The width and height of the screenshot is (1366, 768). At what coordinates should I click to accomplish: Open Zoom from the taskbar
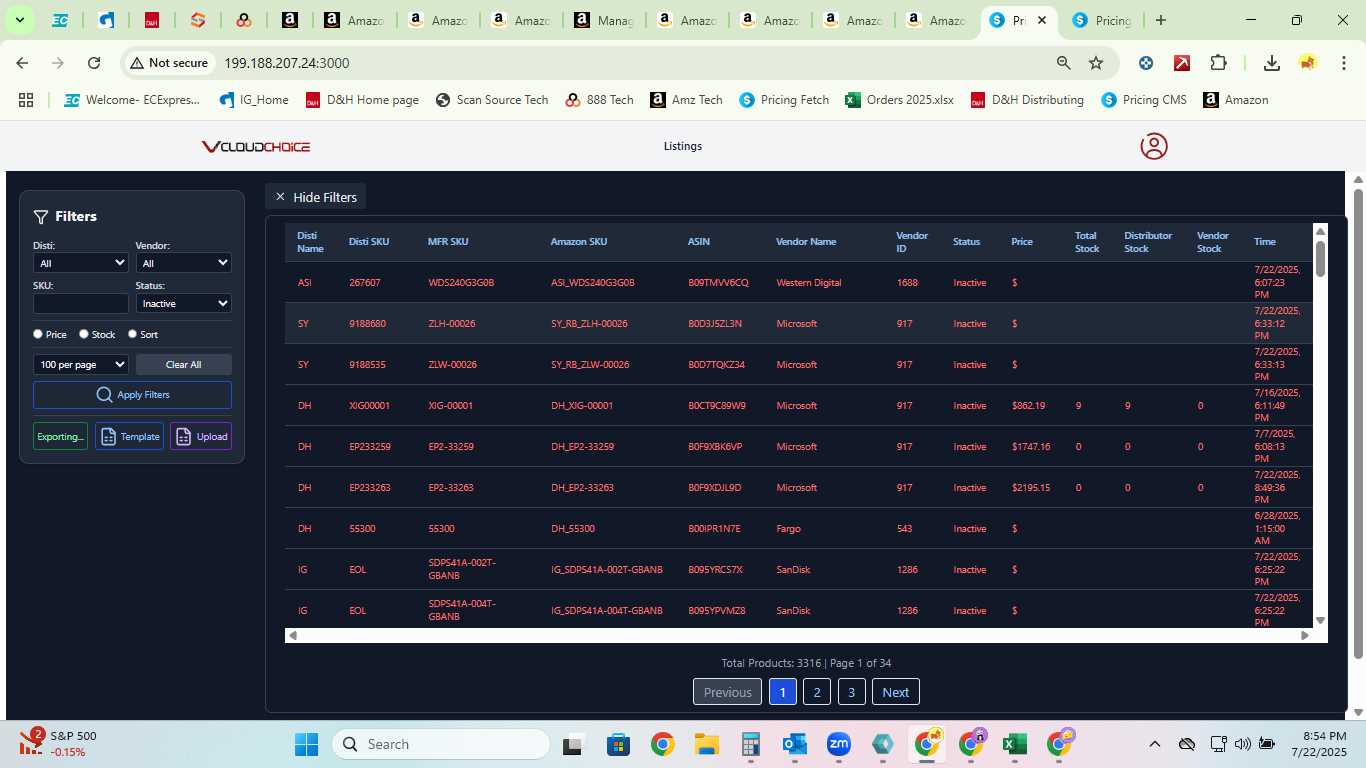pos(839,744)
